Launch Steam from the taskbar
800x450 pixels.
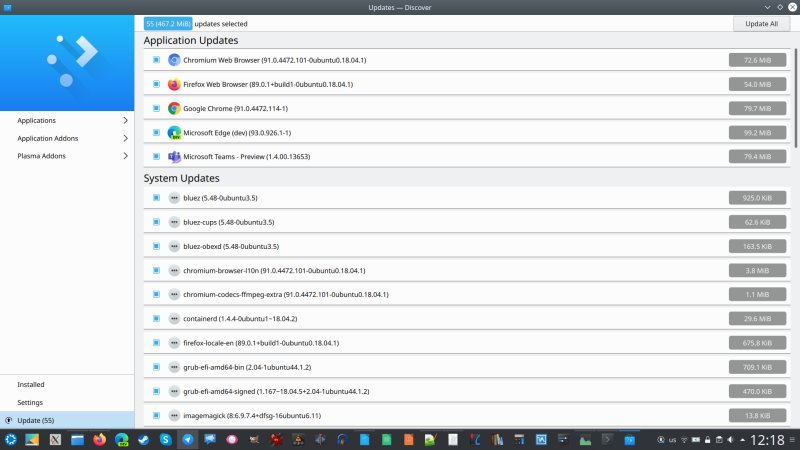(143, 439)
